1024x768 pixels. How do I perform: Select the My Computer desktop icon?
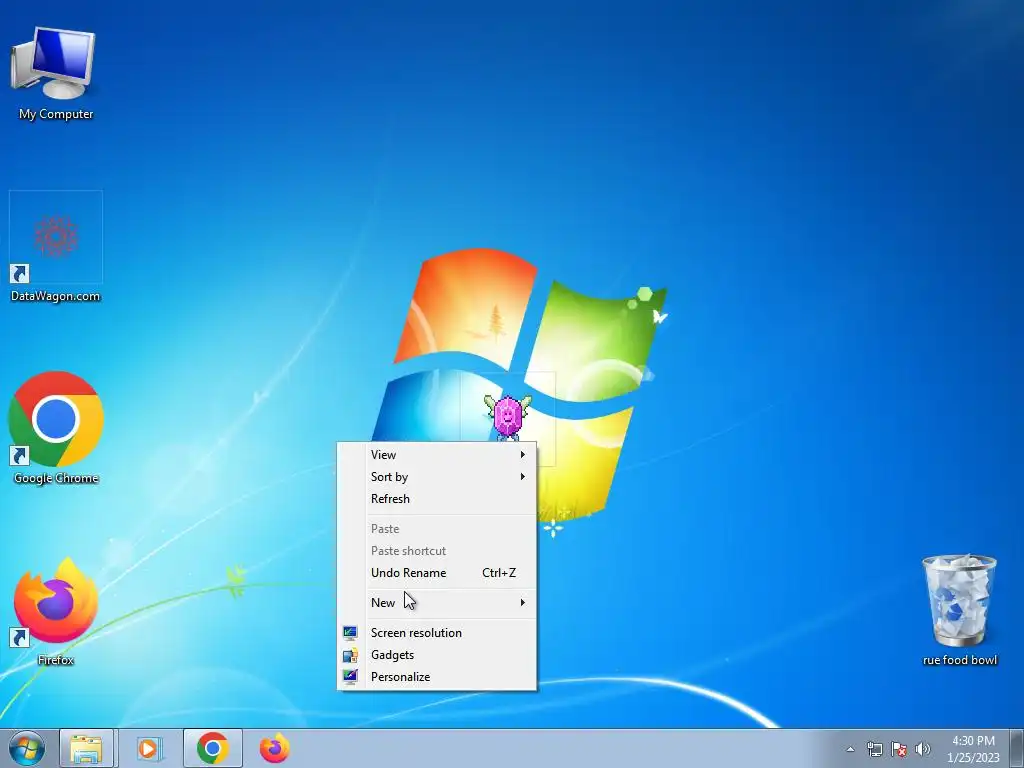point(55,73)
